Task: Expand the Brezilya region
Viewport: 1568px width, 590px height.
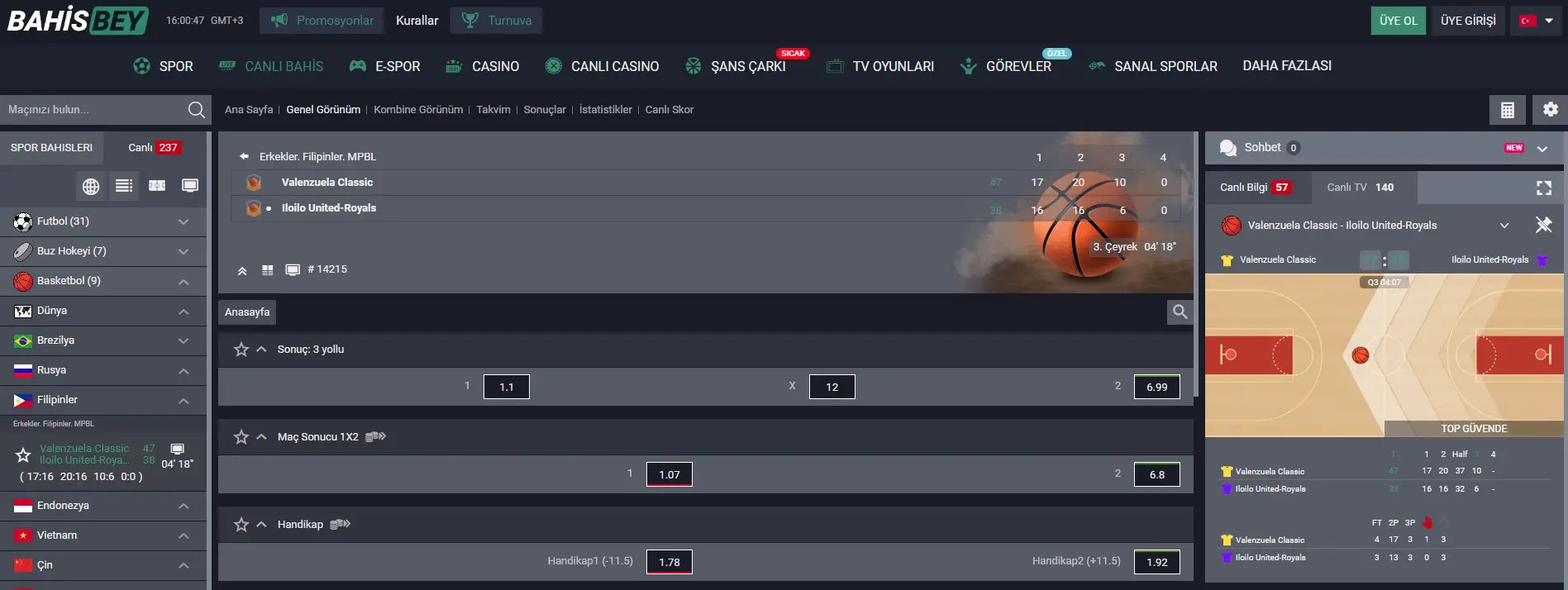Action: point(183,340)
